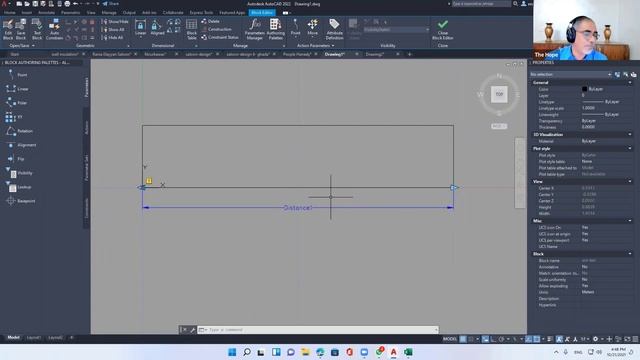Image resolution: width=640 pixels, height=360 pixels.
Task: Open the Express Tools ribbon tab
Action: point(201,13)
